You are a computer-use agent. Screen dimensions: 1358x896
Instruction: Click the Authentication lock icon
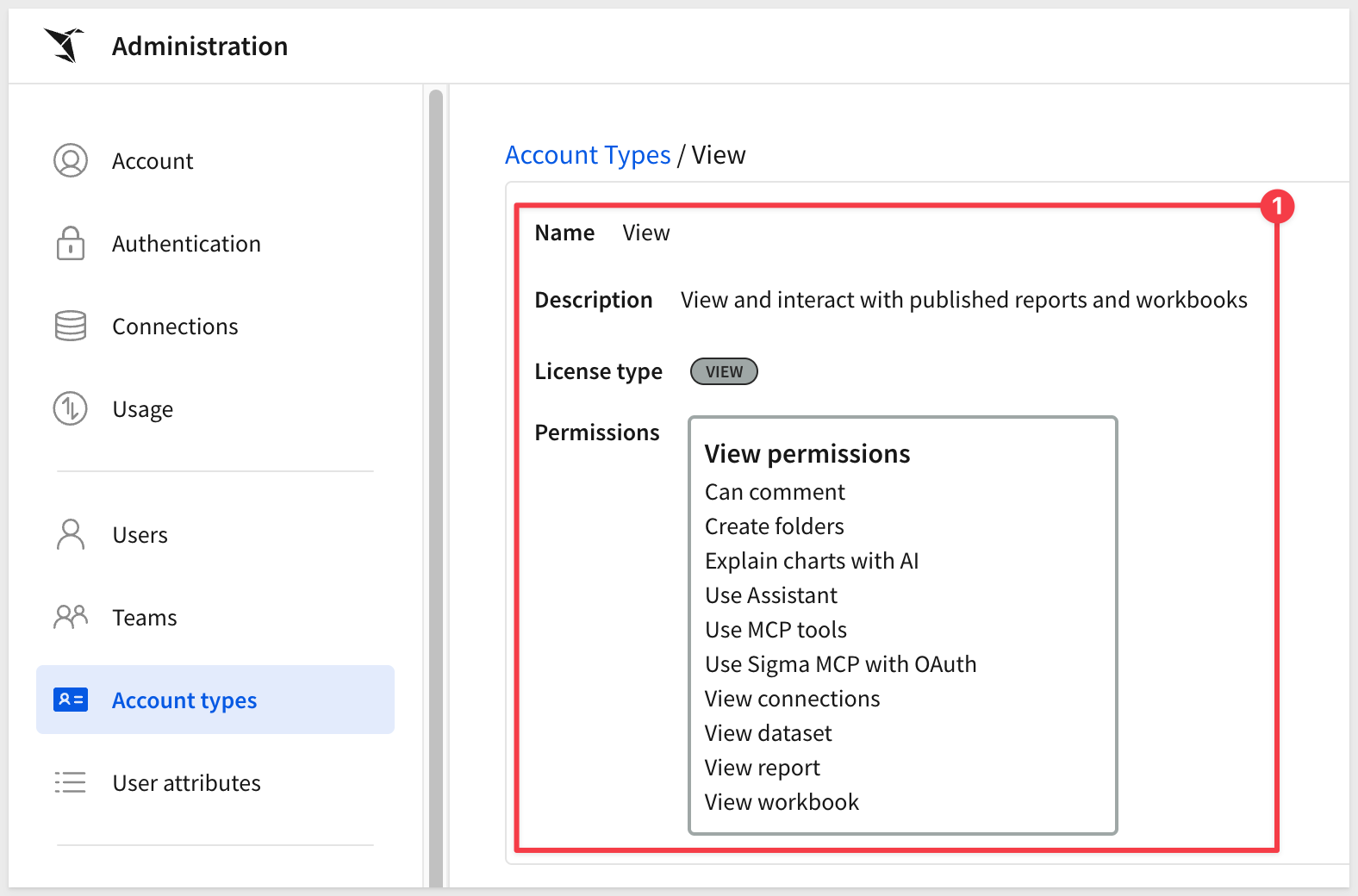point(71,243)
